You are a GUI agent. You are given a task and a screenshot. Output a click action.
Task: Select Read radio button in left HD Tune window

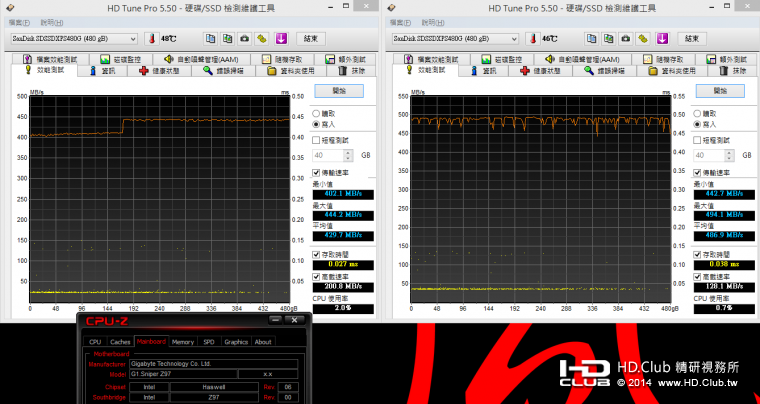click(316, 113)
